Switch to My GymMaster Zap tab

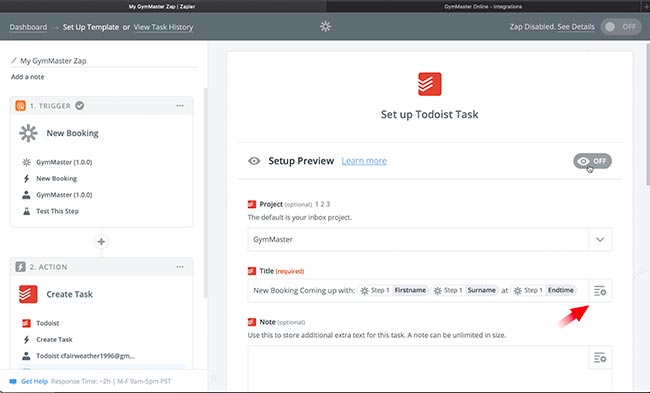162,6
